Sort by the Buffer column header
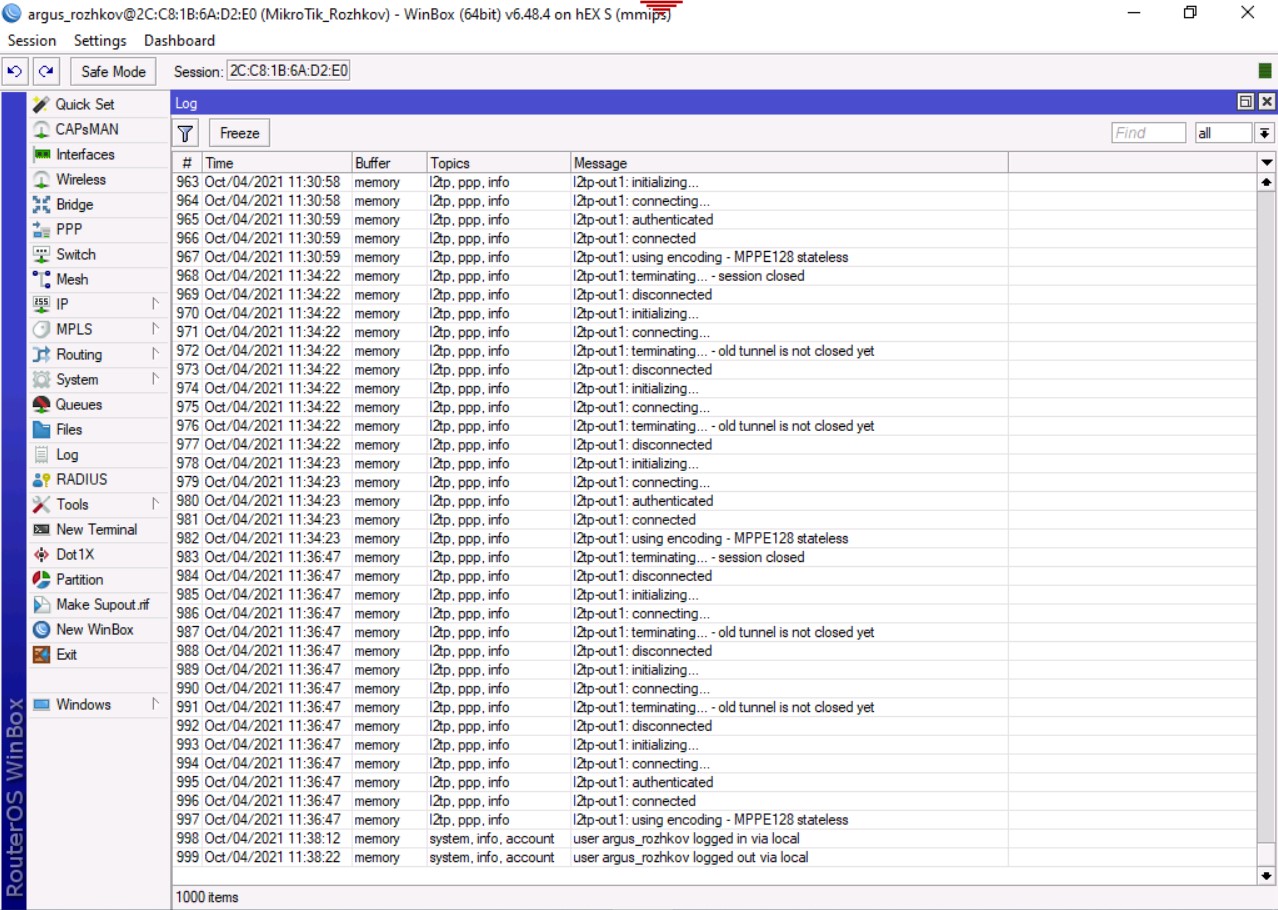This screenshot has width=1278, height=910. pyautogui.click(x=390, y=162)
